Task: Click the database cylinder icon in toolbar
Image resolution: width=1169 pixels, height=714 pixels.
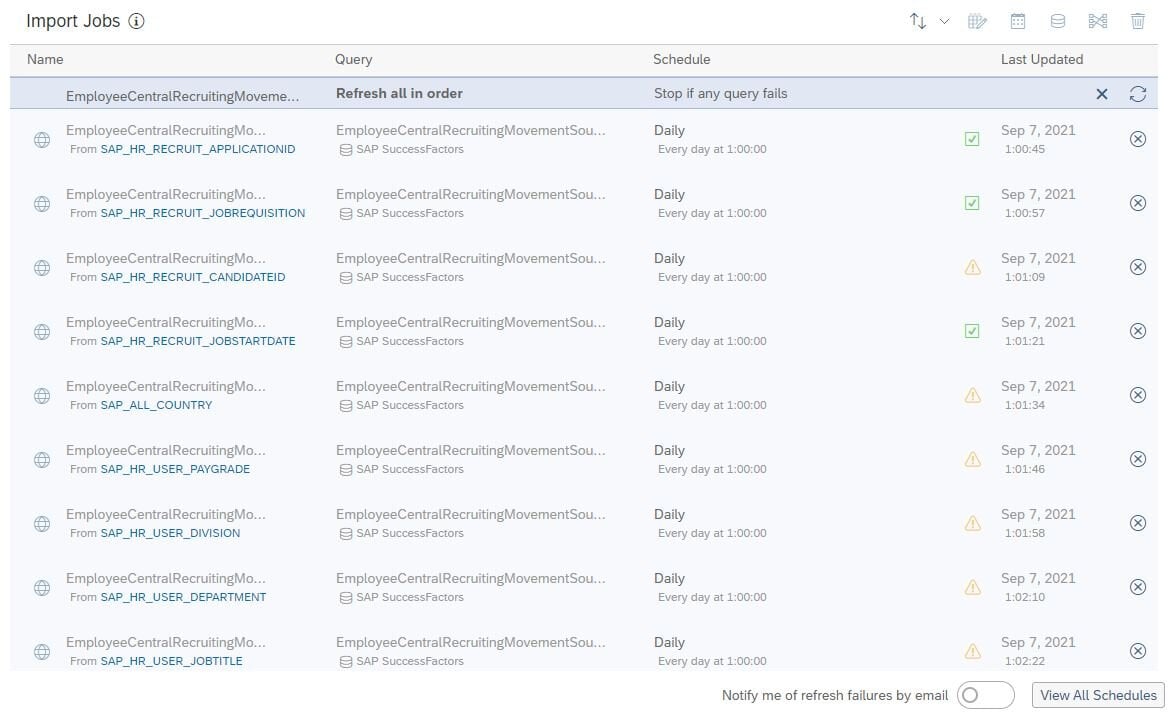Action: coord(1057,21)
